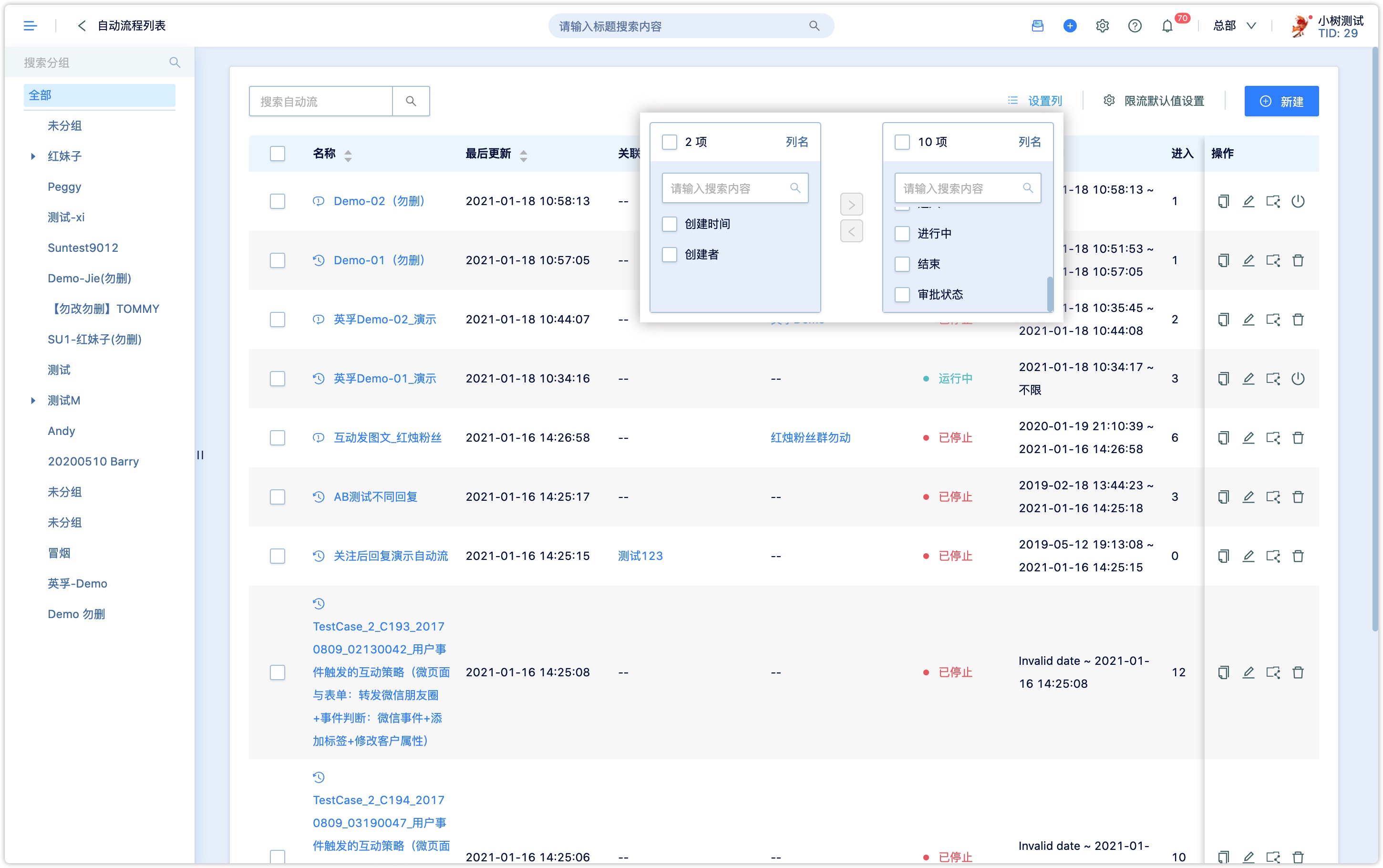Open the settings gear icon in the header
The height and width of the screenshot is (868, 1383).
tap(1103, 26)
